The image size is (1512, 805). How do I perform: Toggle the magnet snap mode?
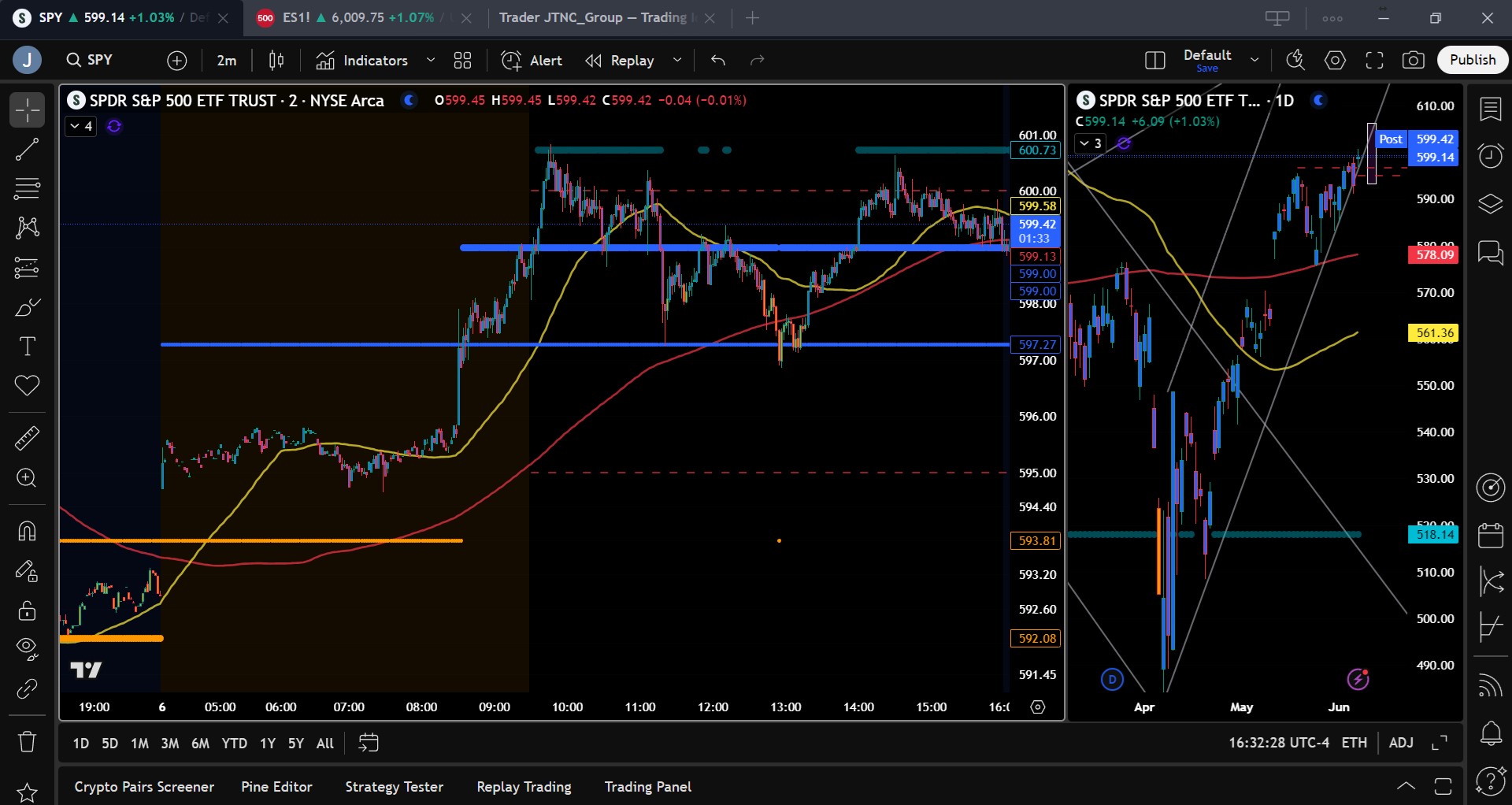[x=27, y=532]
